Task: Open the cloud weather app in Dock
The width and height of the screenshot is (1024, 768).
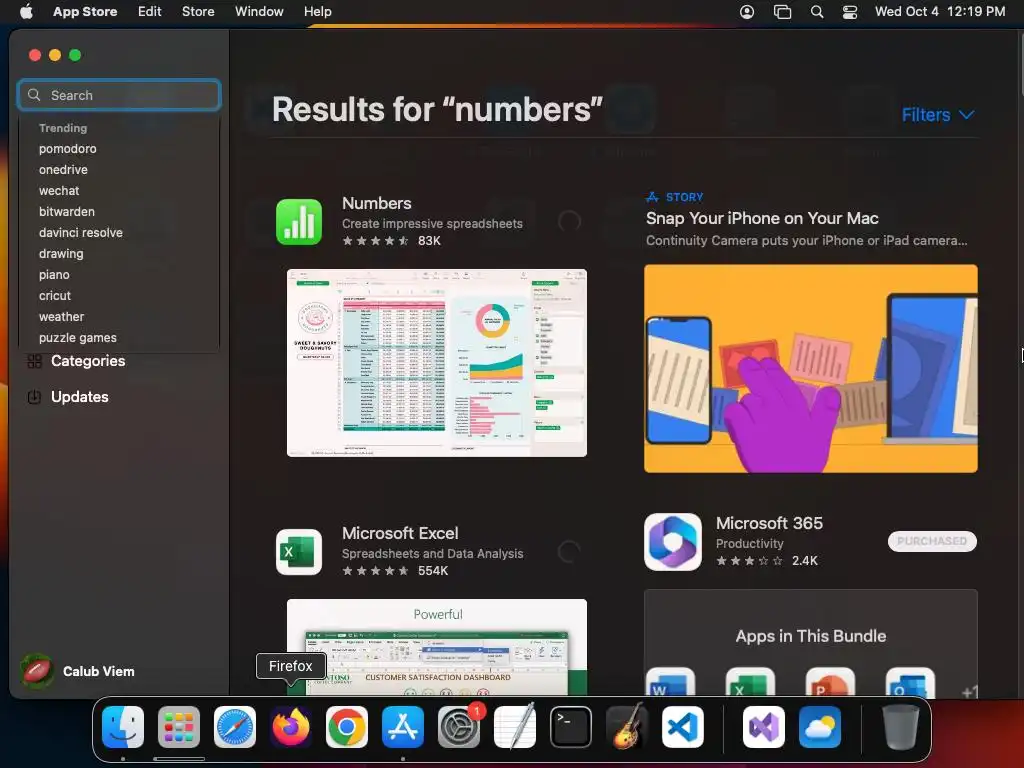Action: click(820, 727)
